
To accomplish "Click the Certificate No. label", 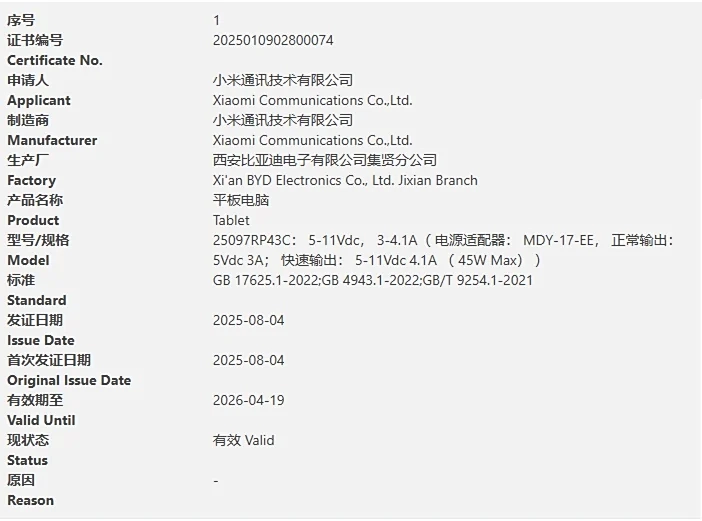I will pyautogui.click(x=55, y=60).
